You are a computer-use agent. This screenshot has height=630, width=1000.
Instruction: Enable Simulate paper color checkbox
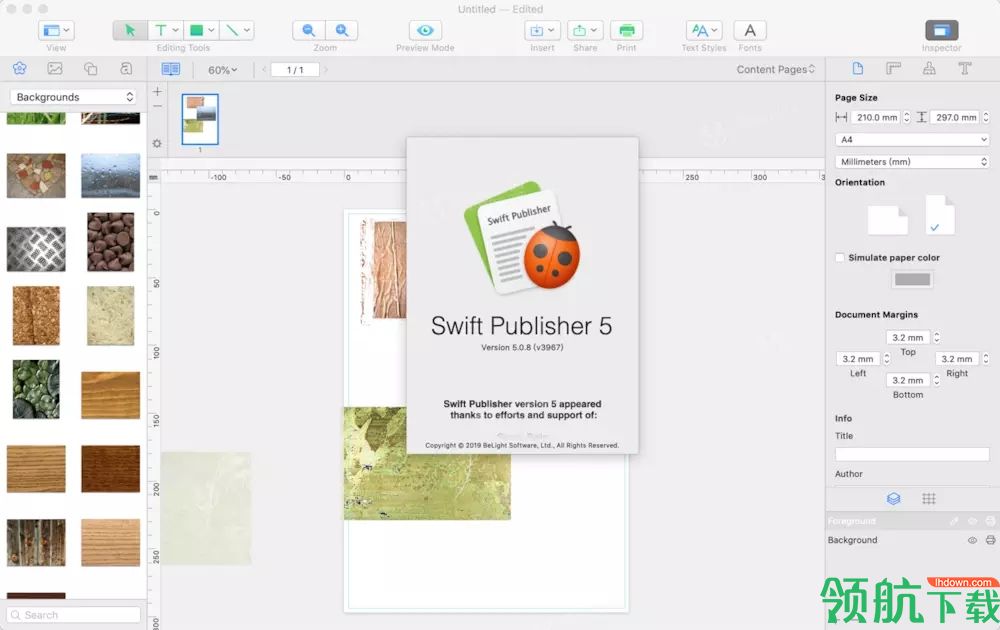click(840, 258)
